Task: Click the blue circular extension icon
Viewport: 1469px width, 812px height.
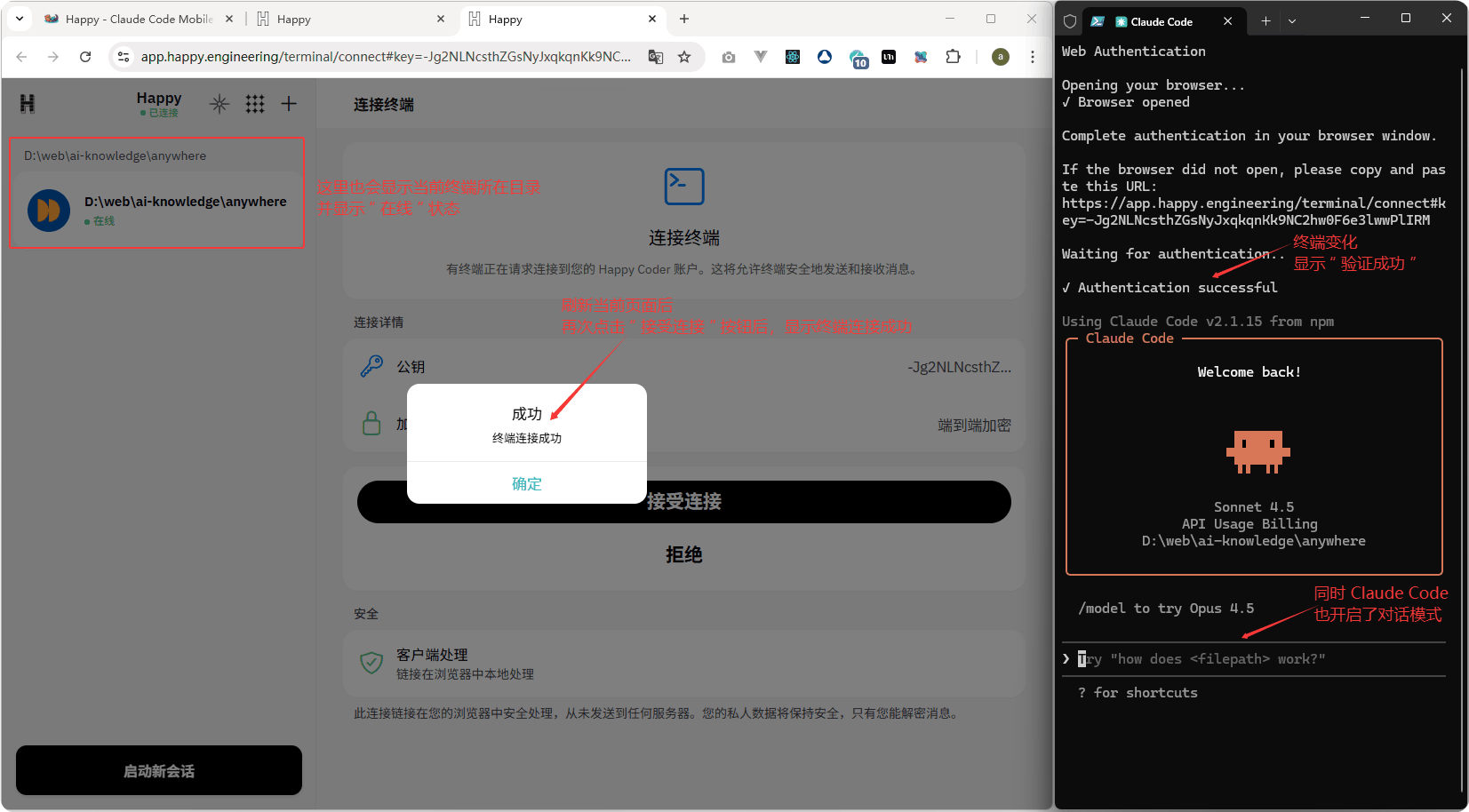Action: 825,57
